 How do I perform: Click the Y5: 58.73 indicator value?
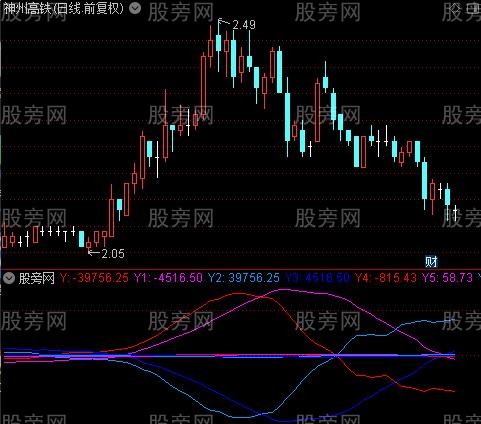point(448,278)
